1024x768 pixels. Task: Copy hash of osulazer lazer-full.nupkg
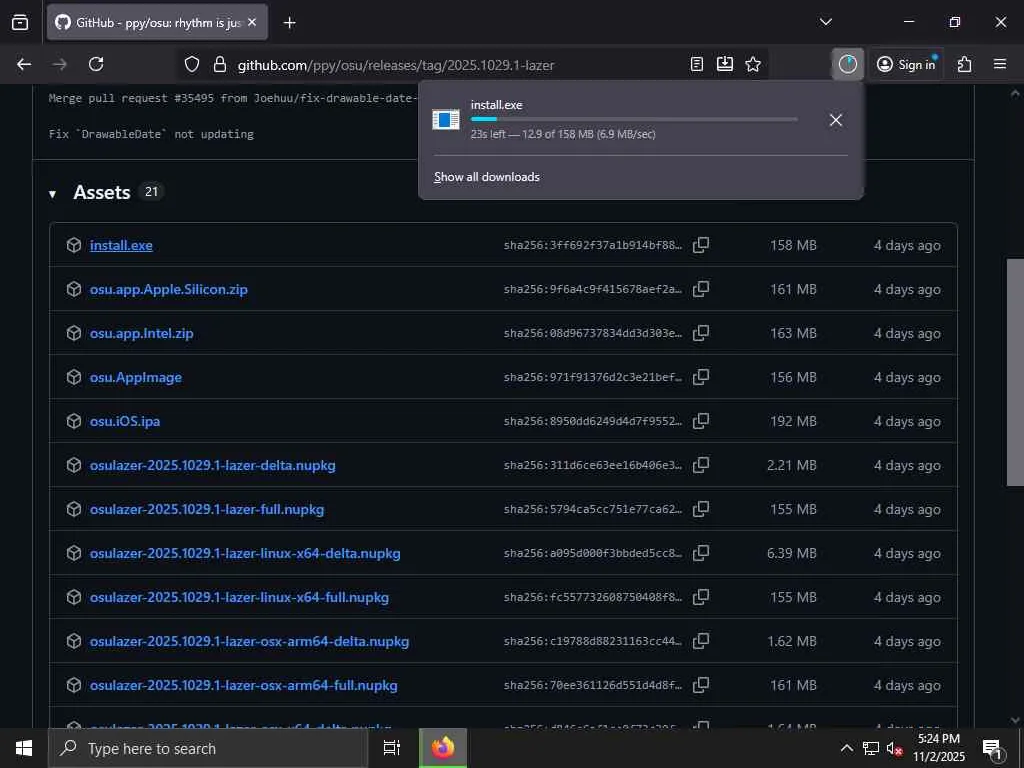click(701, 509)
